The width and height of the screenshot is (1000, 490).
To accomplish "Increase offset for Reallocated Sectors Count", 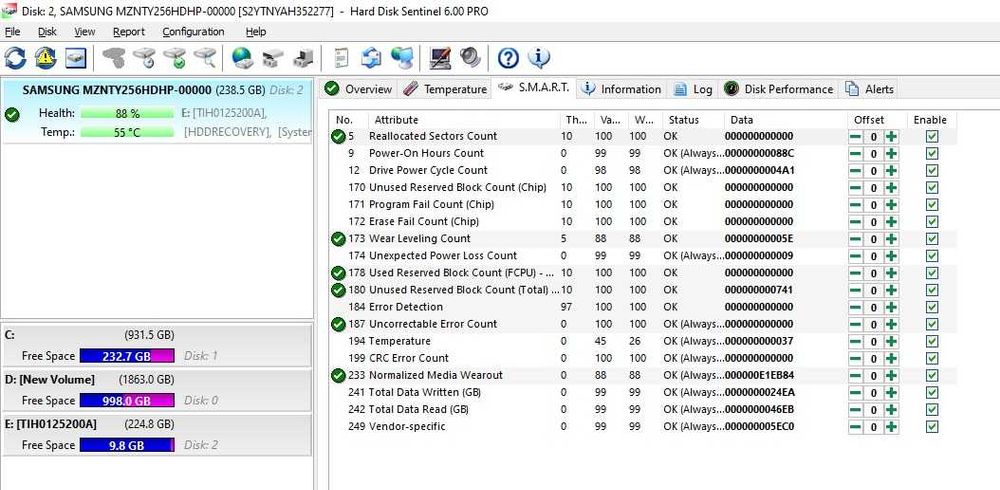I will pos(892,136).
